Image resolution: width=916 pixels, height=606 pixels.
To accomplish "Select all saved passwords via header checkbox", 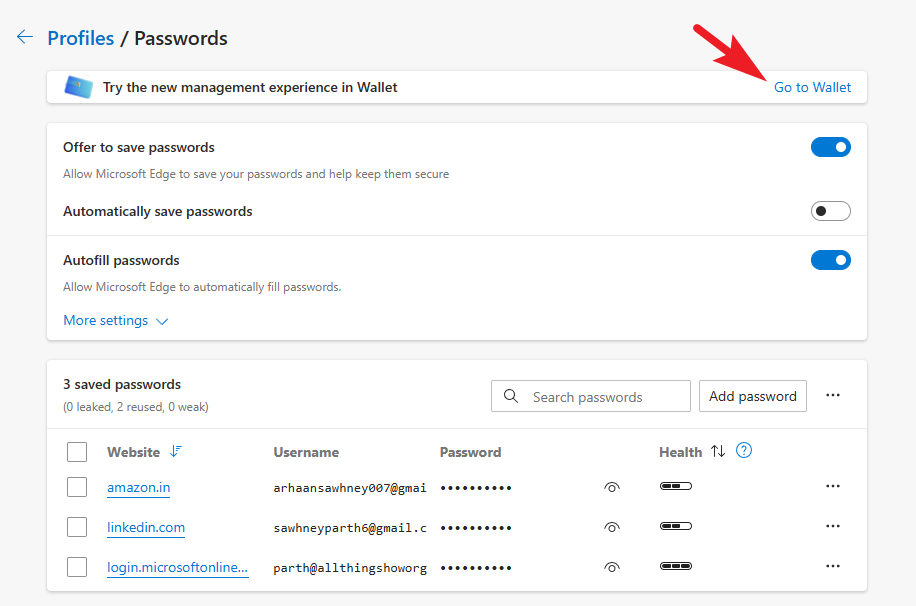I will 77,451.
